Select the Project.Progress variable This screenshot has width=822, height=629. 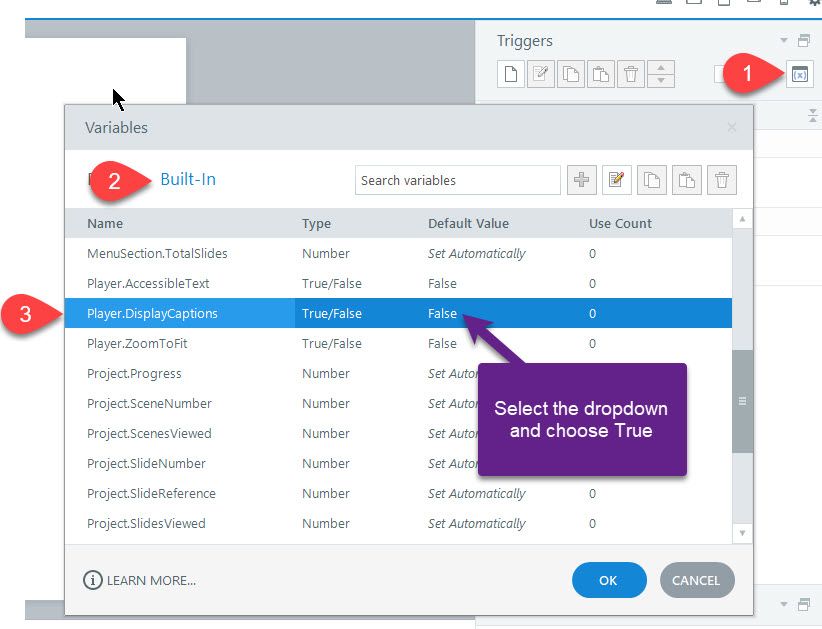point(398,374)
